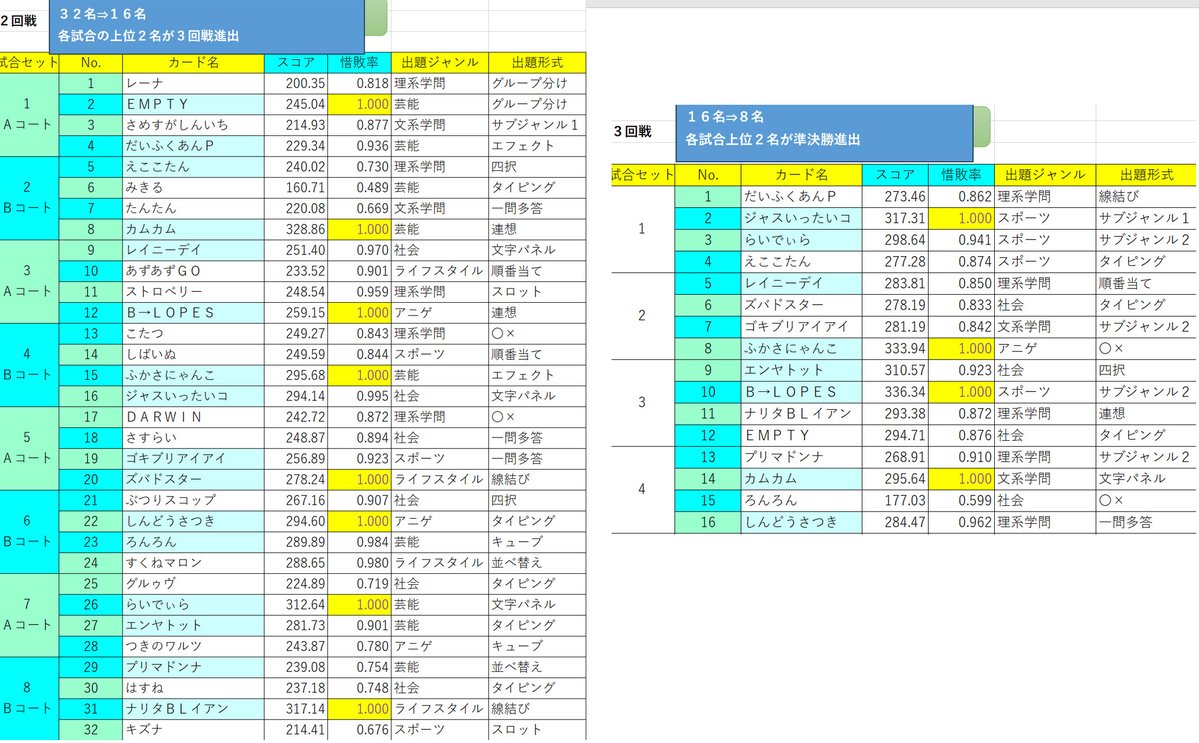The image size is (1199, 743).
Task: Select the 3回戦 score cell '278.19'
Action: 895,305
